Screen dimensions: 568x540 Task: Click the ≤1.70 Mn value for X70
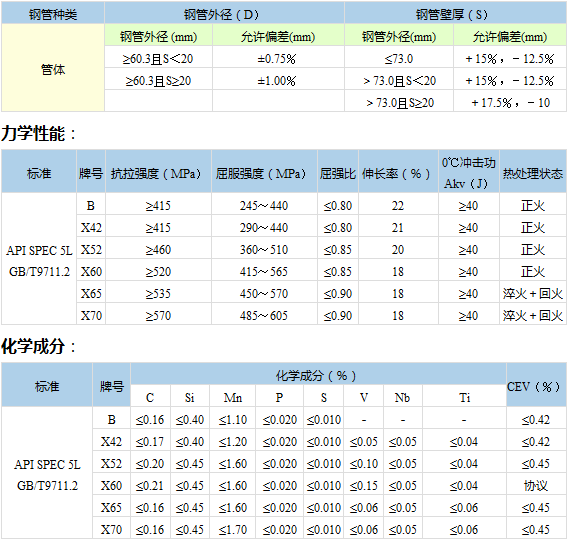[x=233, y=529]
